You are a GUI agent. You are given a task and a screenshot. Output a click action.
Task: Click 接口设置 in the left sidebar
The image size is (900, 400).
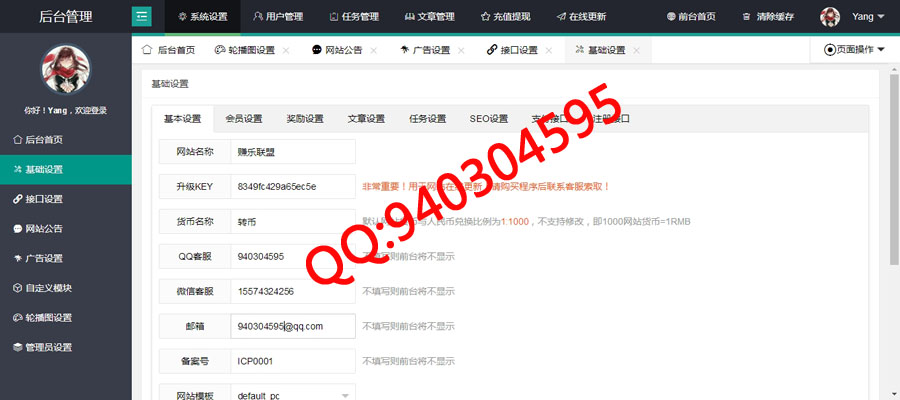point(43,199)
